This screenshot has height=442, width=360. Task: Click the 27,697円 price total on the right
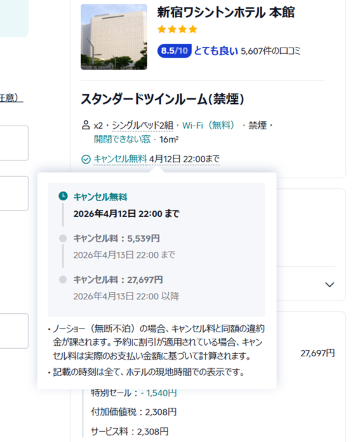click(318, 353)
